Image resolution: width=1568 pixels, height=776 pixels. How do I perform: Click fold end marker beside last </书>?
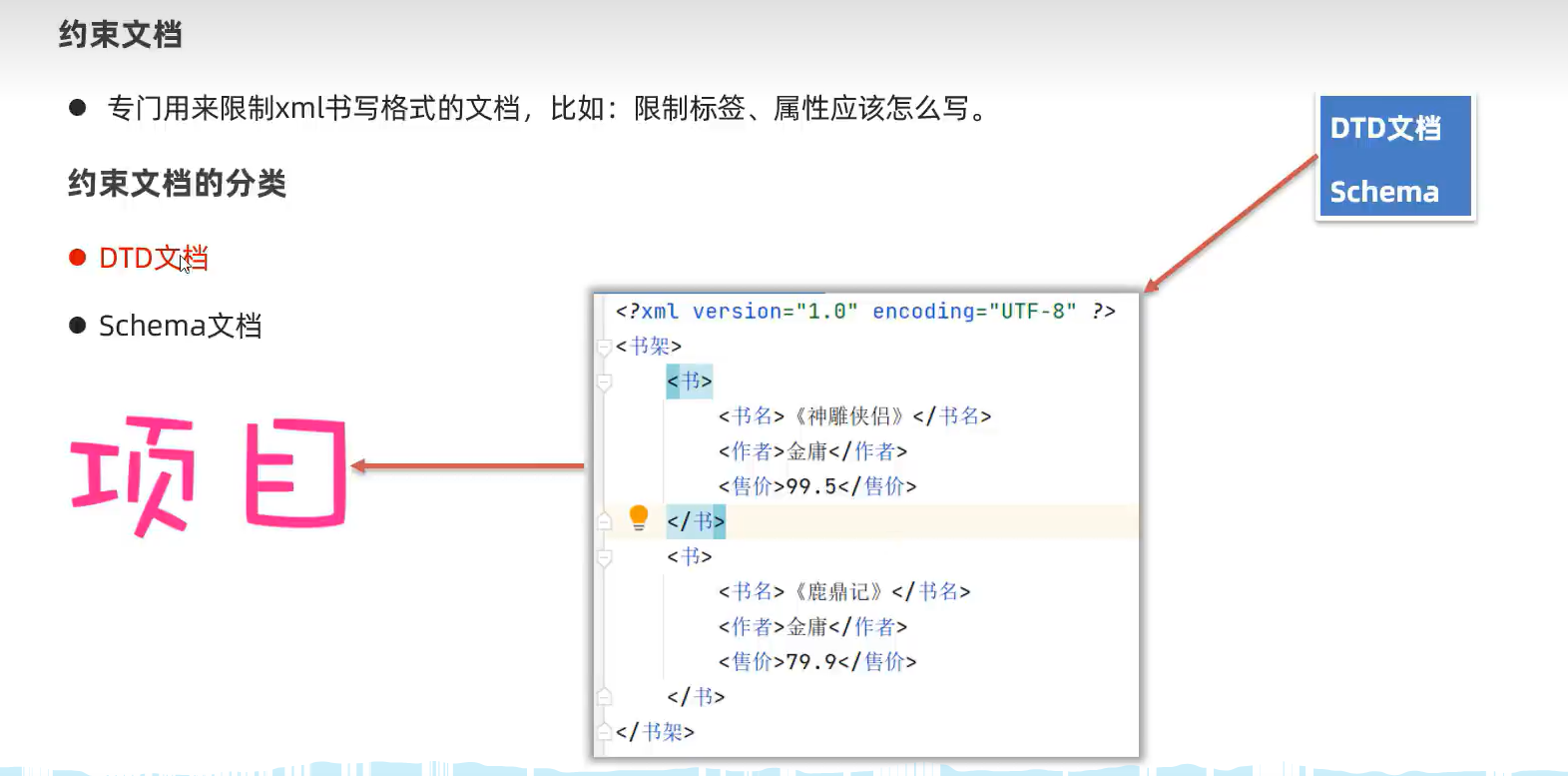[x=604, y=696]
